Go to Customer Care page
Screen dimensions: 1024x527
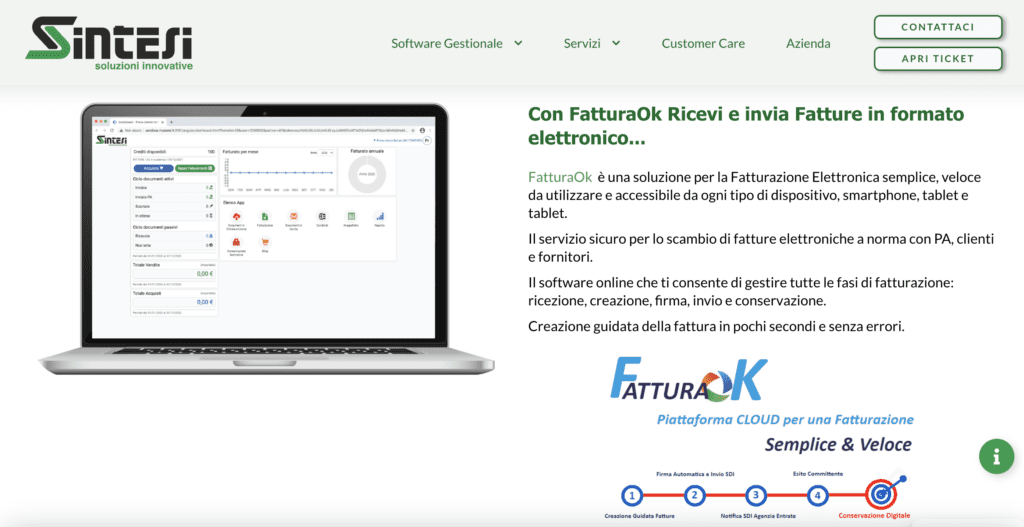(703, 44)
